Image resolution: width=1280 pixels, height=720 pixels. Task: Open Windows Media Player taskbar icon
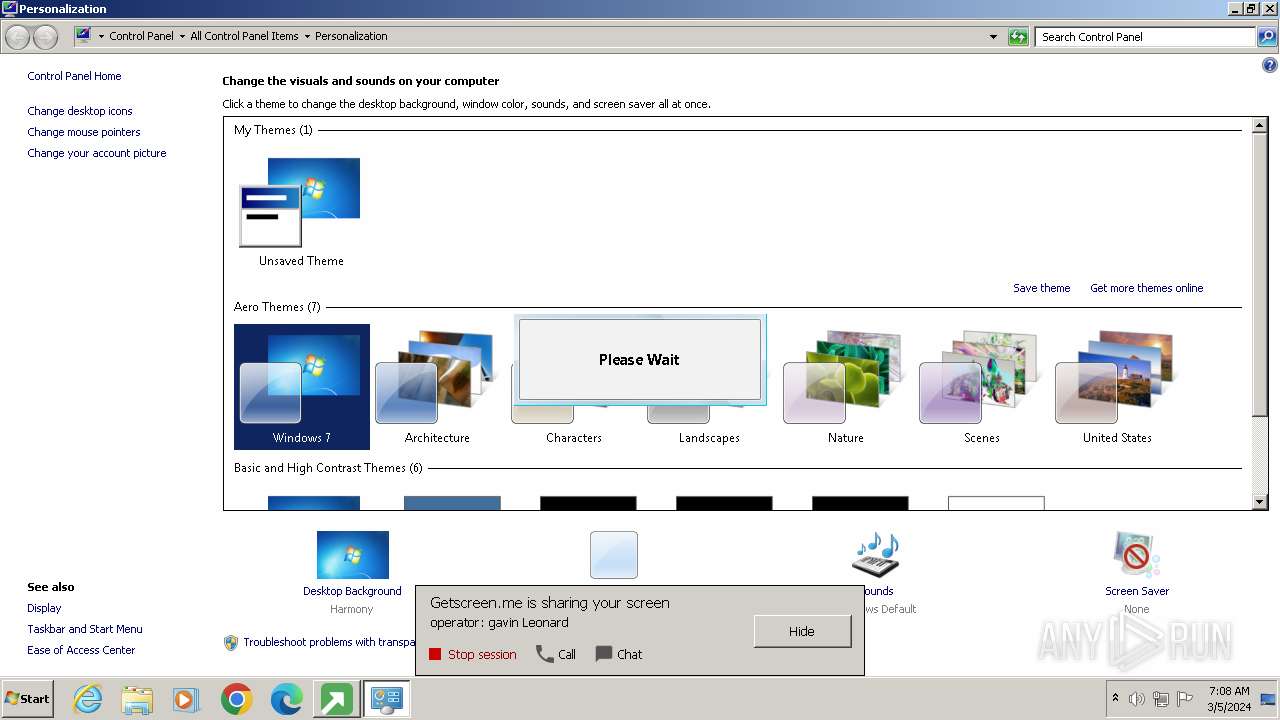[186, 699]
